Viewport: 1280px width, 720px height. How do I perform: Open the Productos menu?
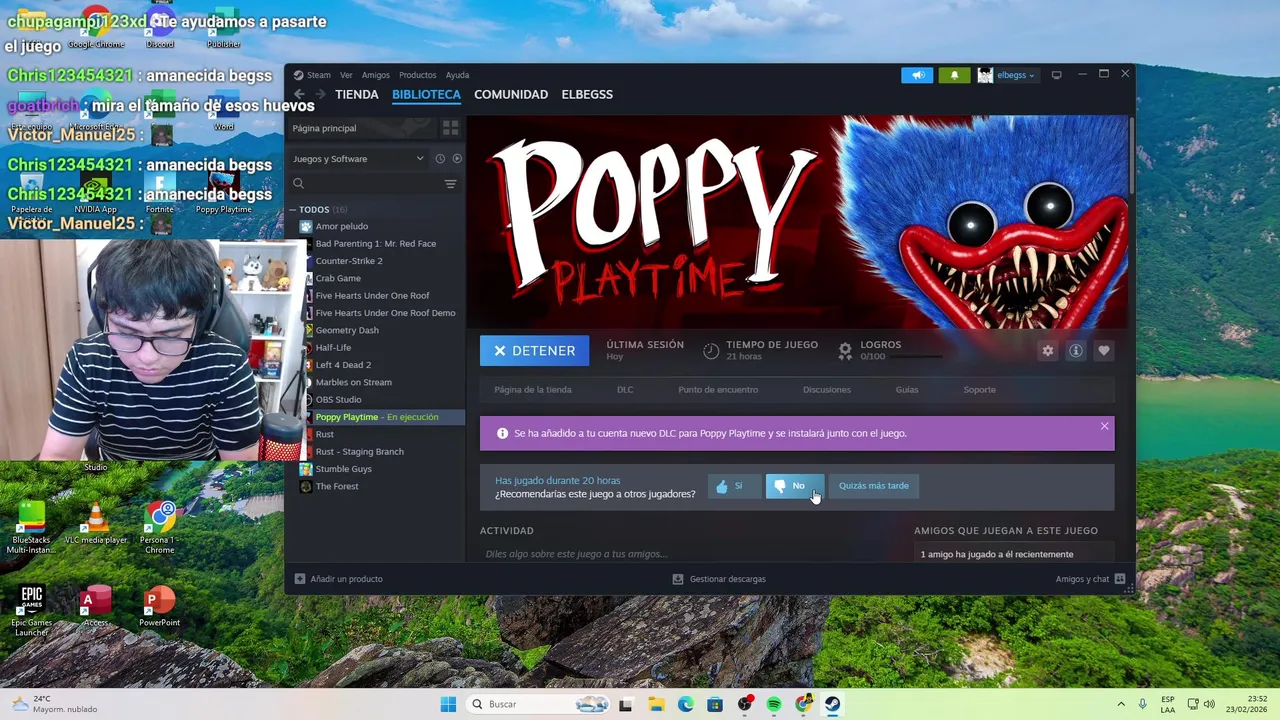pos(417,75)
